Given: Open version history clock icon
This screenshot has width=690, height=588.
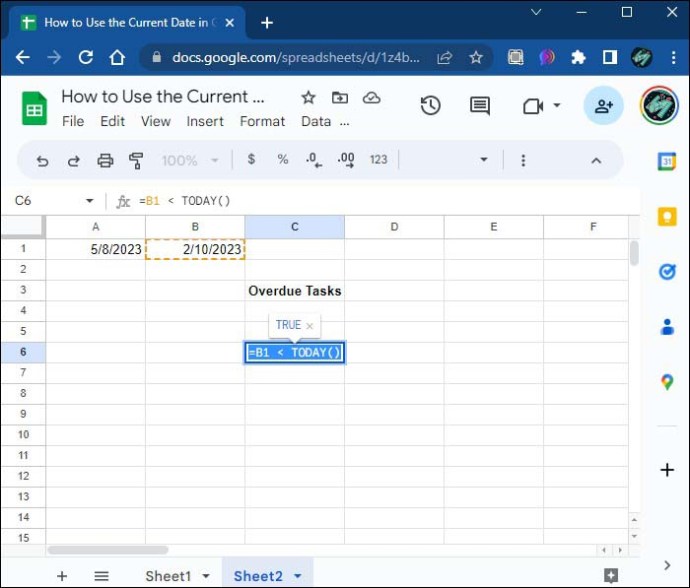Looking at the screenshot, I should point(430,106).
